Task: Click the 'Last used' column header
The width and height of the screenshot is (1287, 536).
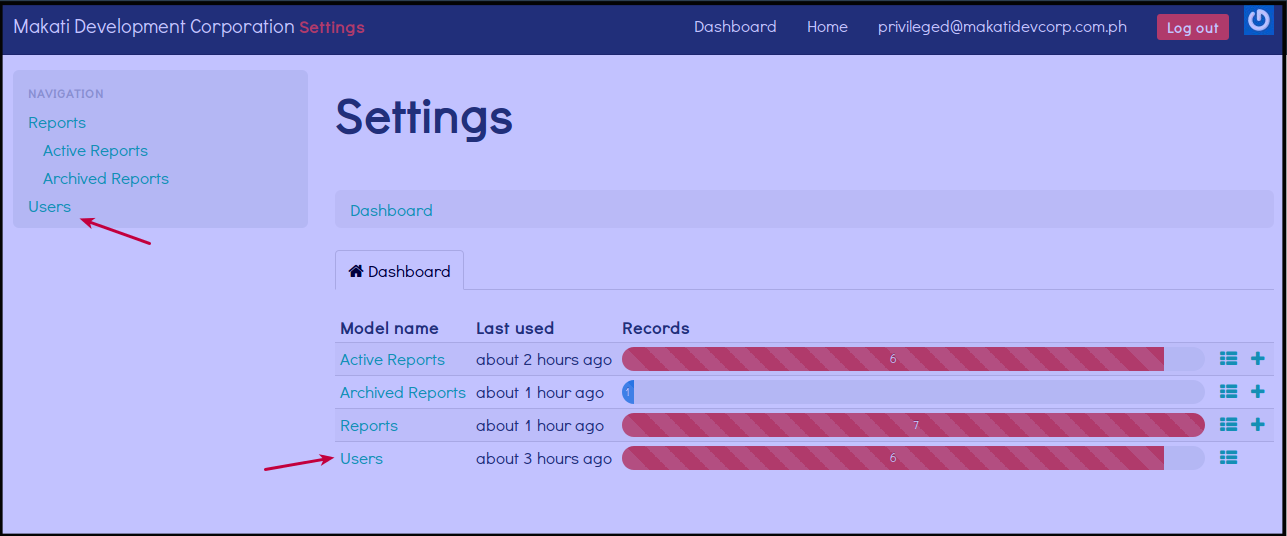Action: [515, 328]
